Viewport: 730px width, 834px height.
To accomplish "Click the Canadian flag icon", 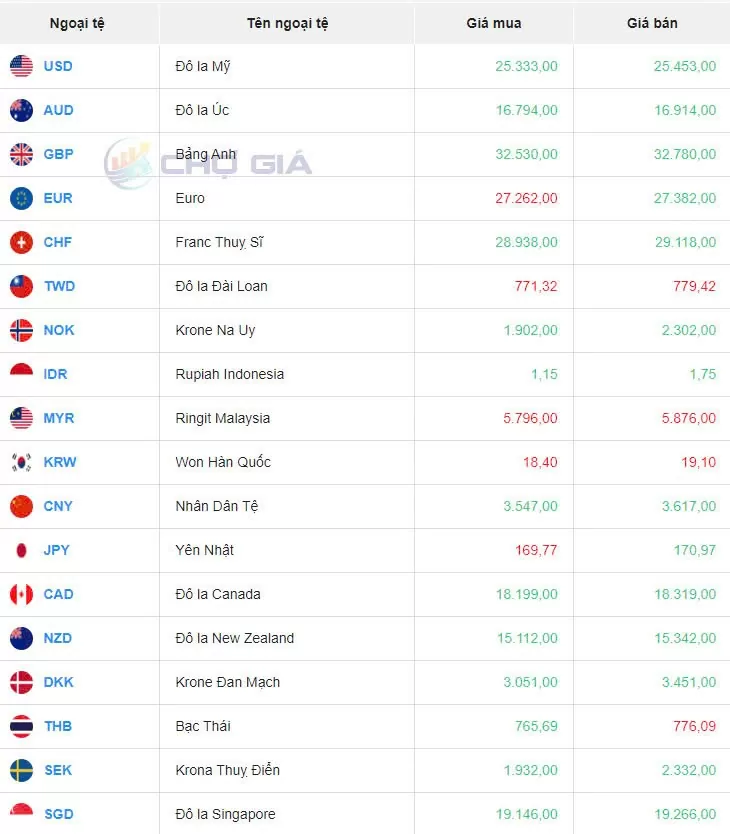I will (21, 594).
